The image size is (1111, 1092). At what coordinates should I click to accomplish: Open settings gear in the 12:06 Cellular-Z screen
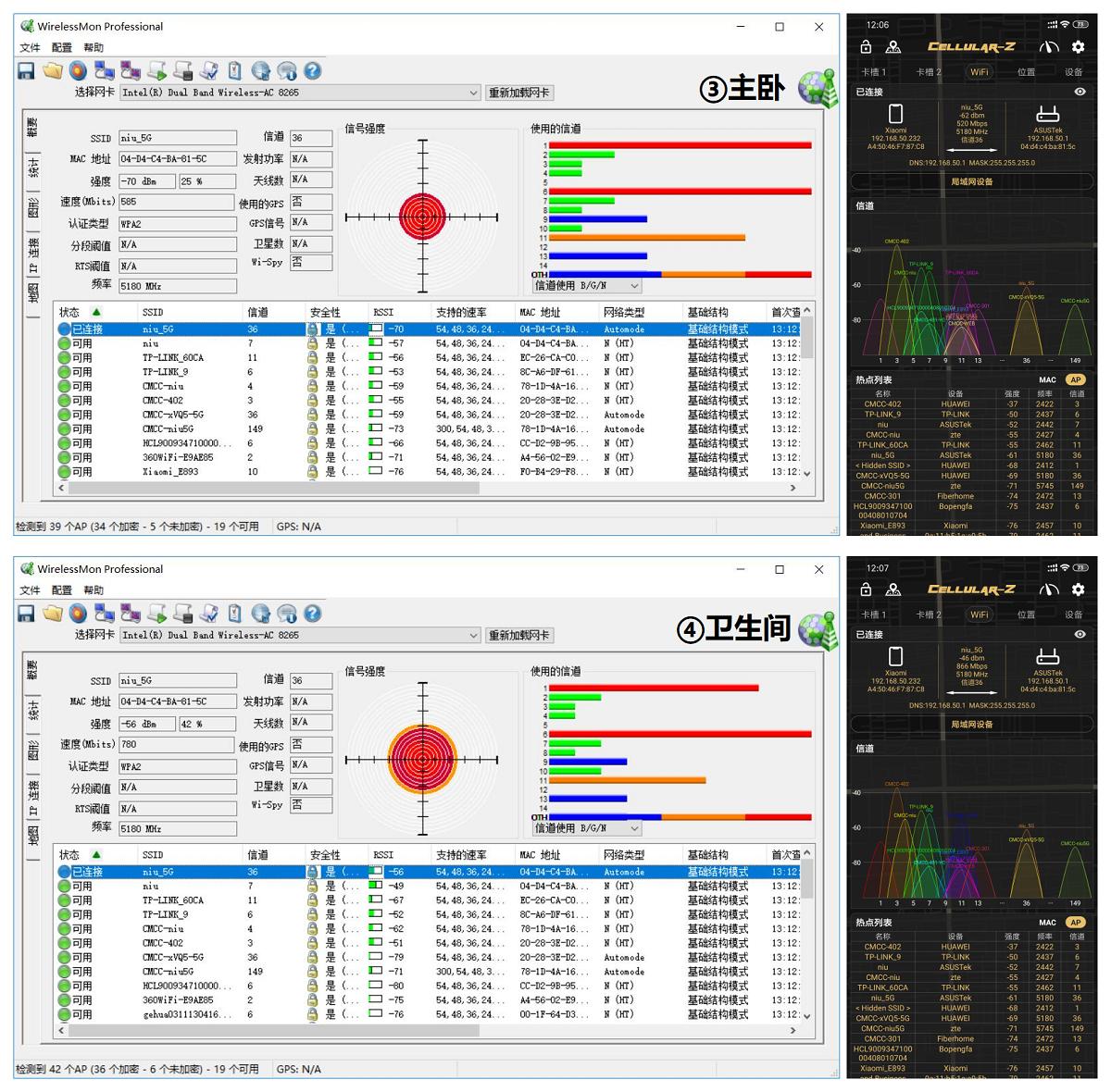[x=1079, y=47]
